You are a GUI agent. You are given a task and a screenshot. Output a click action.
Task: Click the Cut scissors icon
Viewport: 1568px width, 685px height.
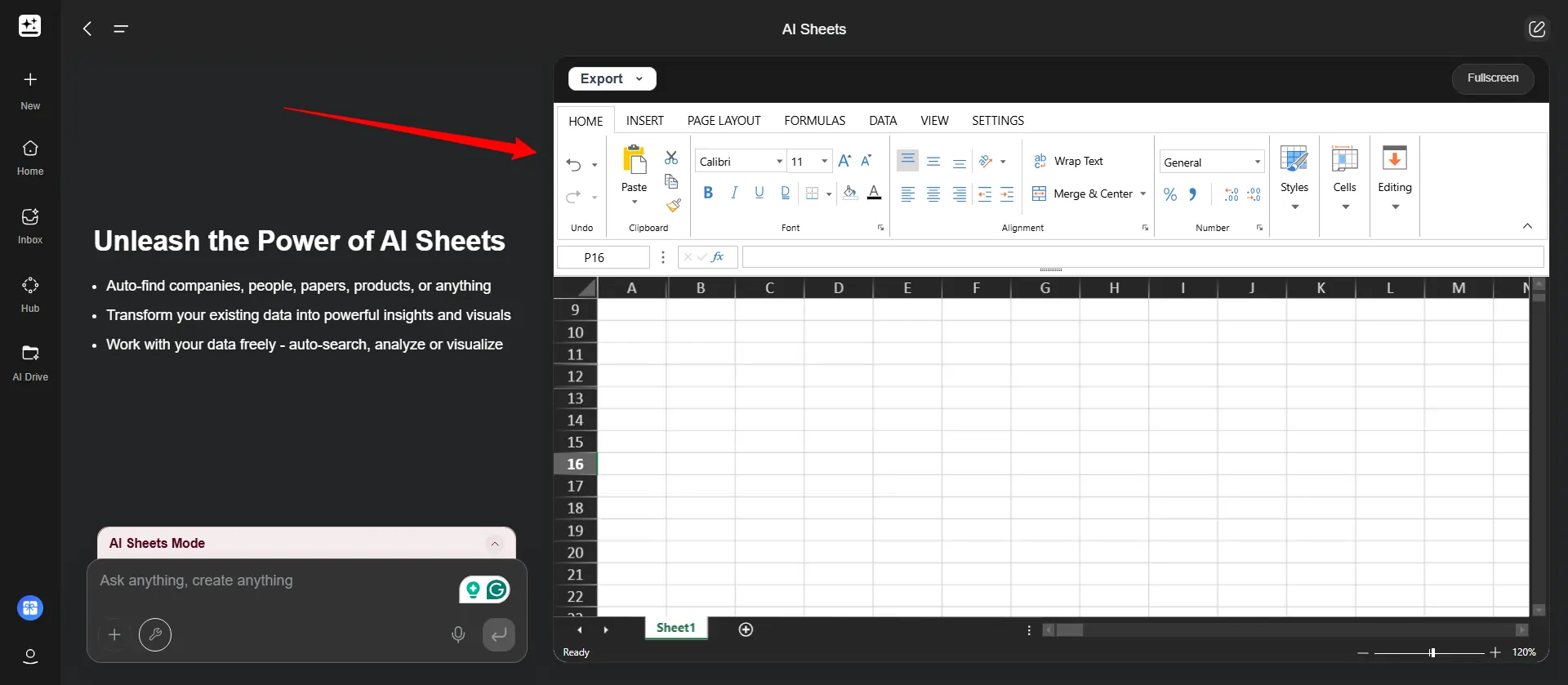671,158
